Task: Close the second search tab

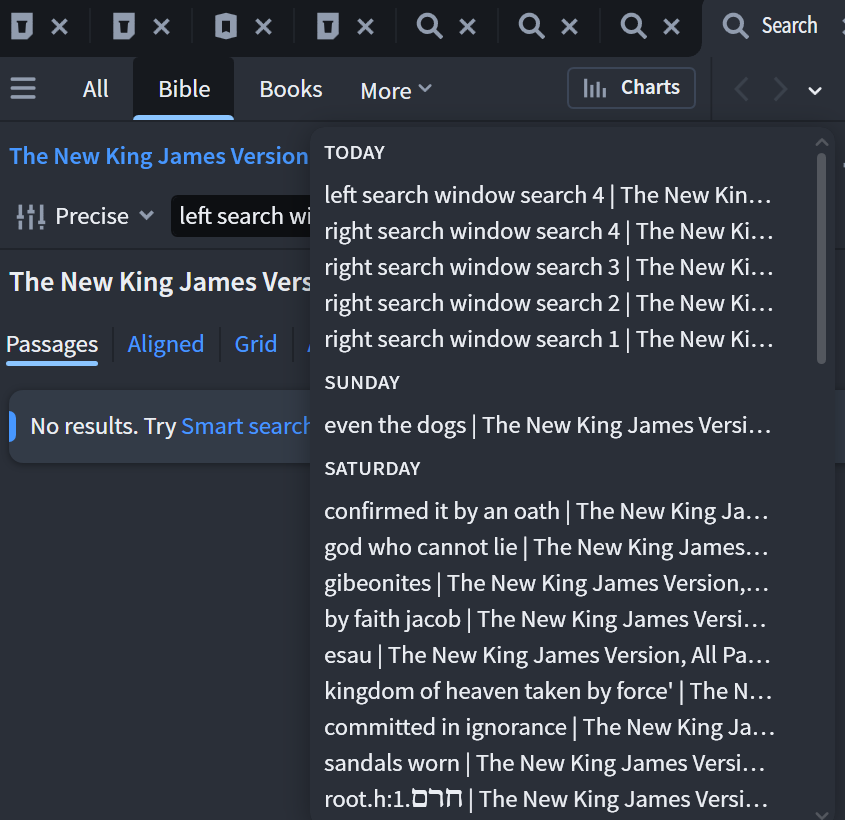Action: [x=569, y=26]
